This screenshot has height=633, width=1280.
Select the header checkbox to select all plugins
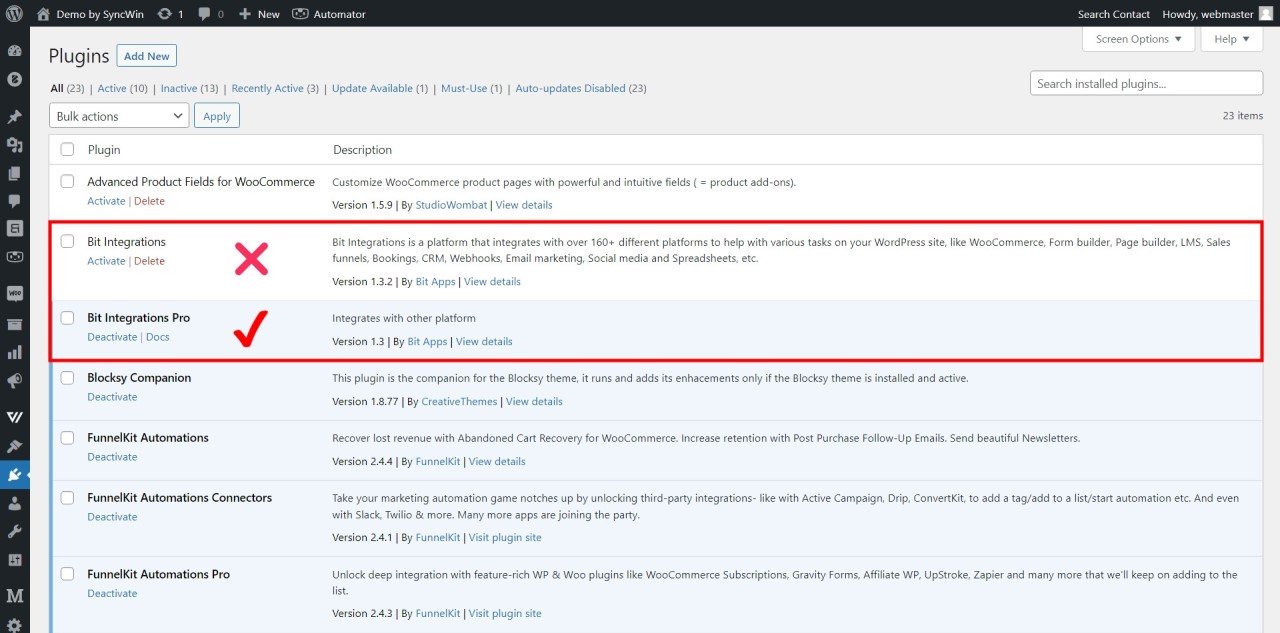pyautogui.click(x=67, y=148)
